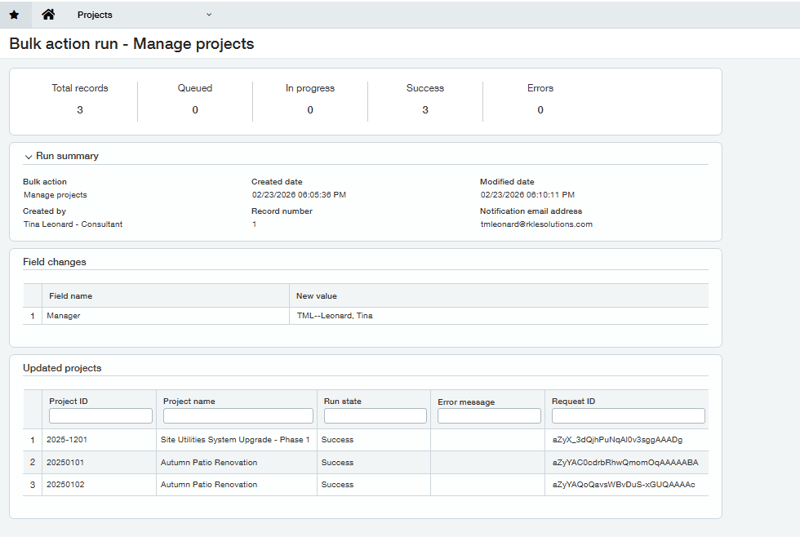Open the Projects module dropdown arrow
Image resolution: width=800 pixels, height=537 pixels.
coord(209,15)
